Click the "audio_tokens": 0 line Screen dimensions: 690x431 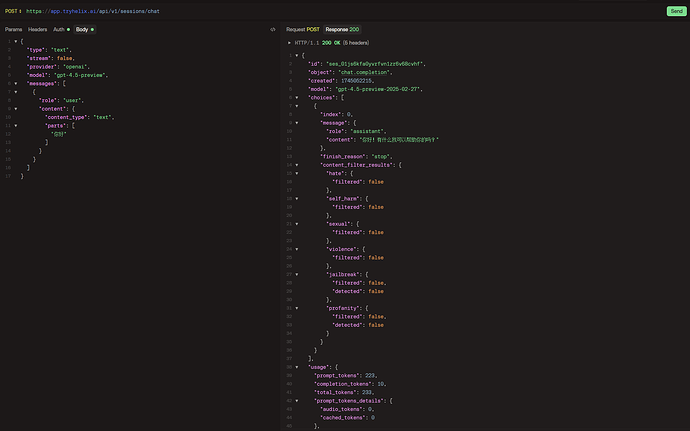point(347,409)
